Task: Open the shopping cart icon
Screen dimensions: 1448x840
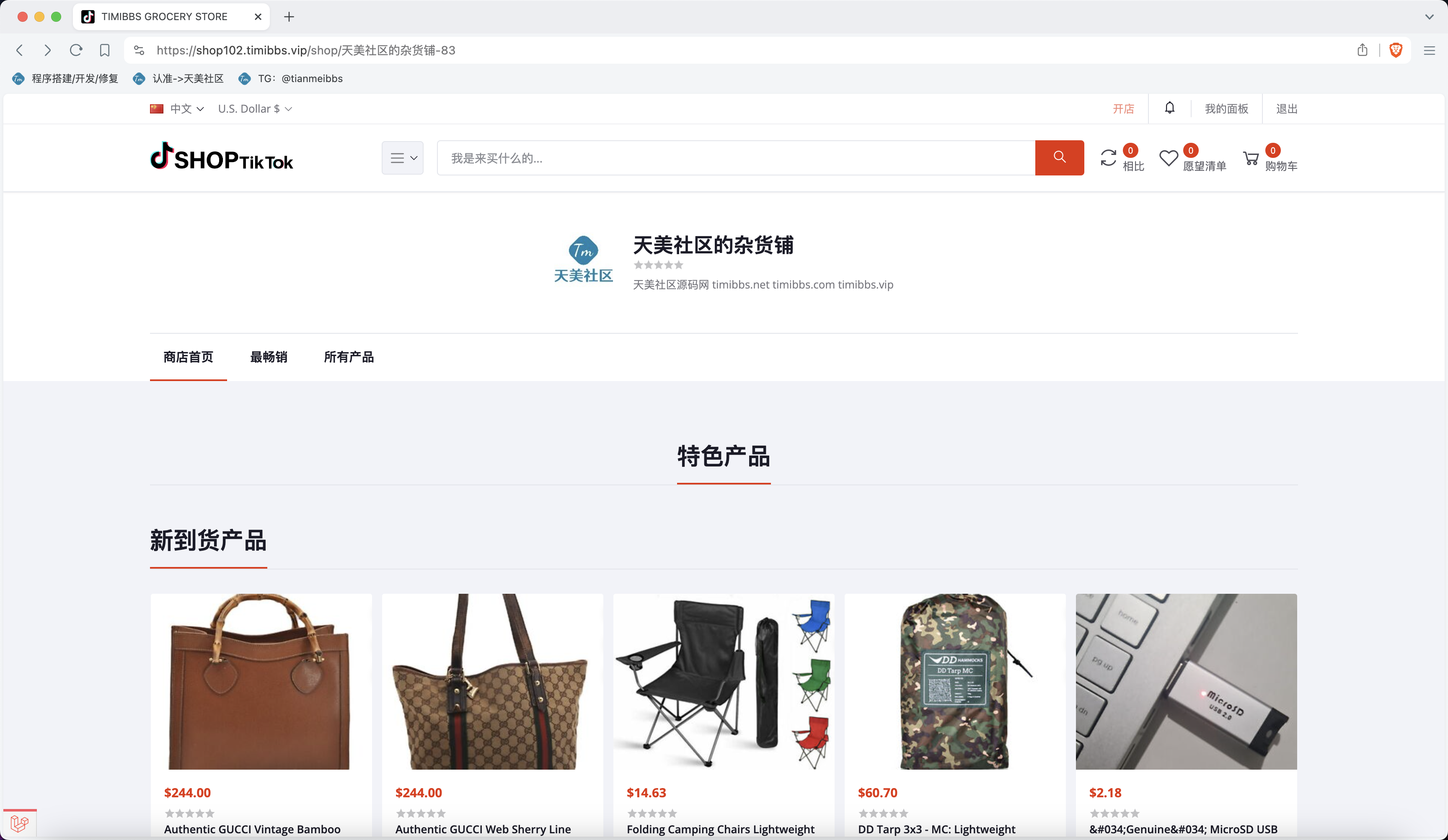Action: point(1250,158)
